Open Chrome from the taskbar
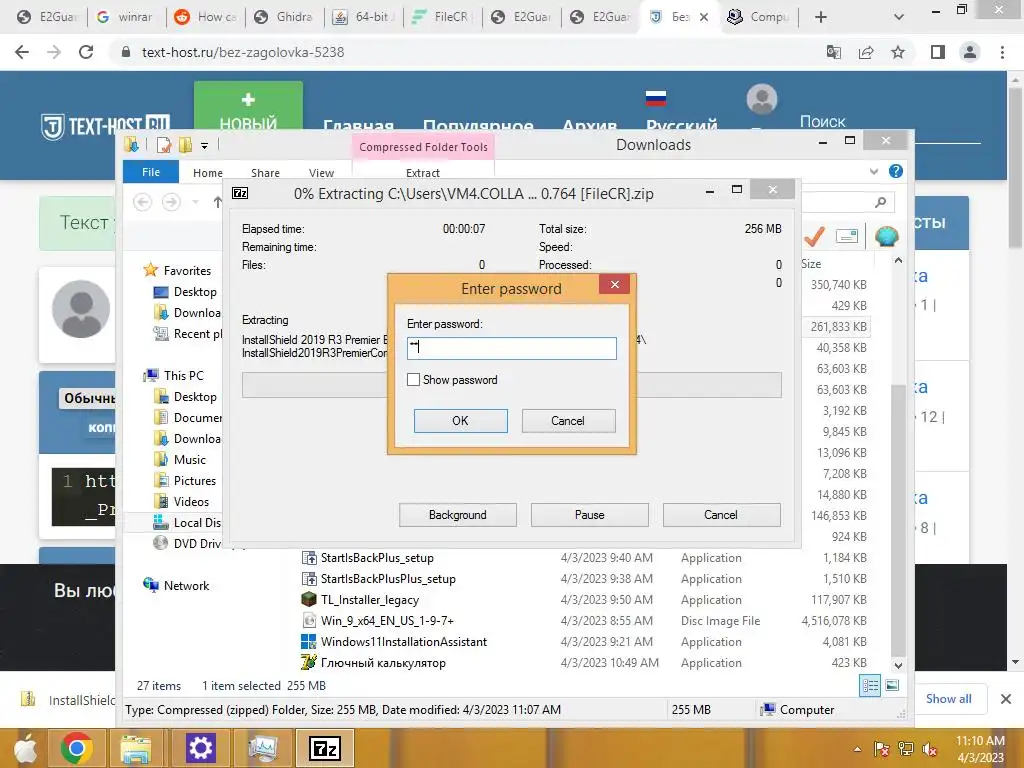 pos(76,748)
